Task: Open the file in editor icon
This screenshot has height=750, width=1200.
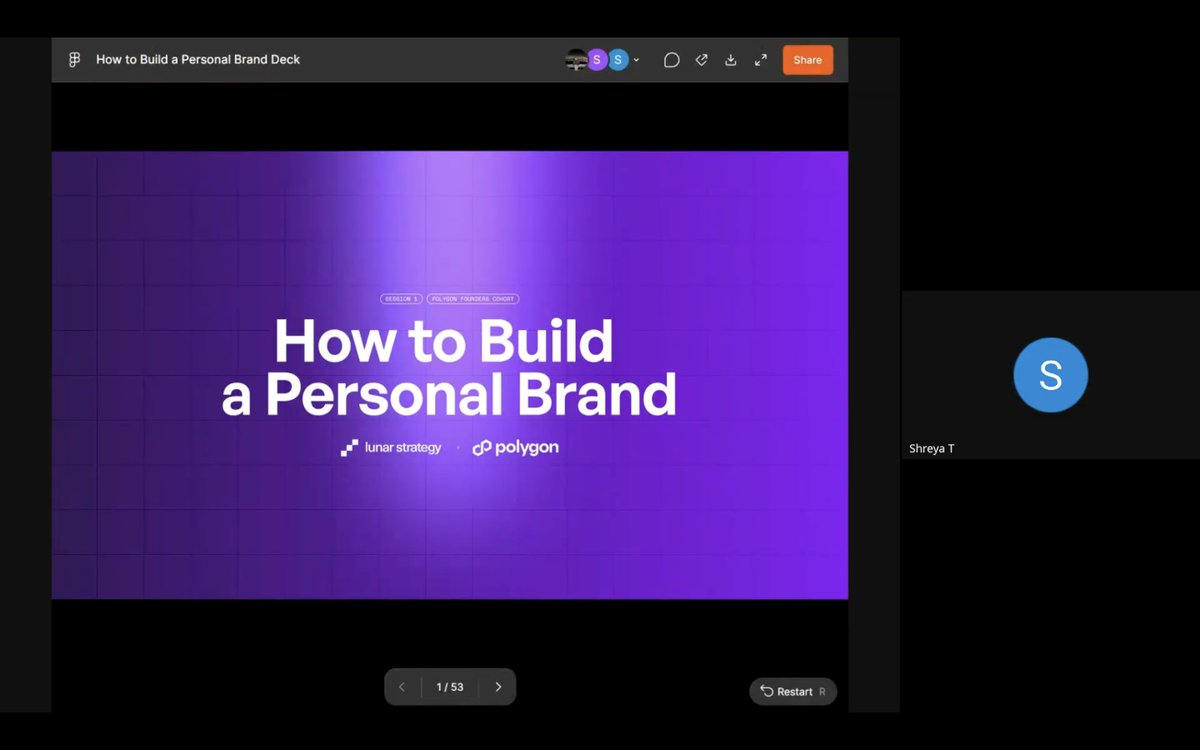Action: [701, 60]
